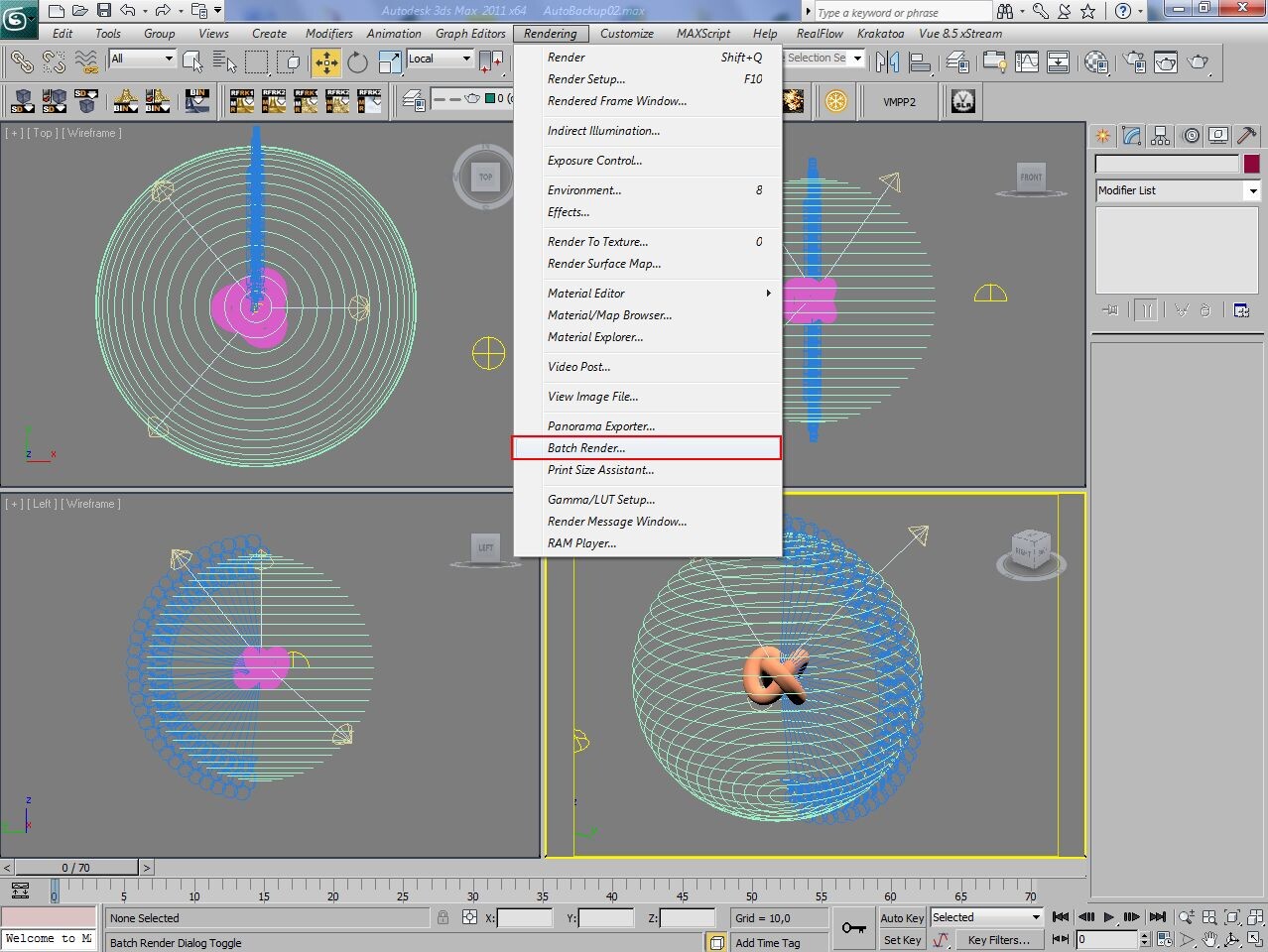Expand the Material Editor submenu arrow
Viewport: 1268px width, 952px height.
tap(768, 293)
